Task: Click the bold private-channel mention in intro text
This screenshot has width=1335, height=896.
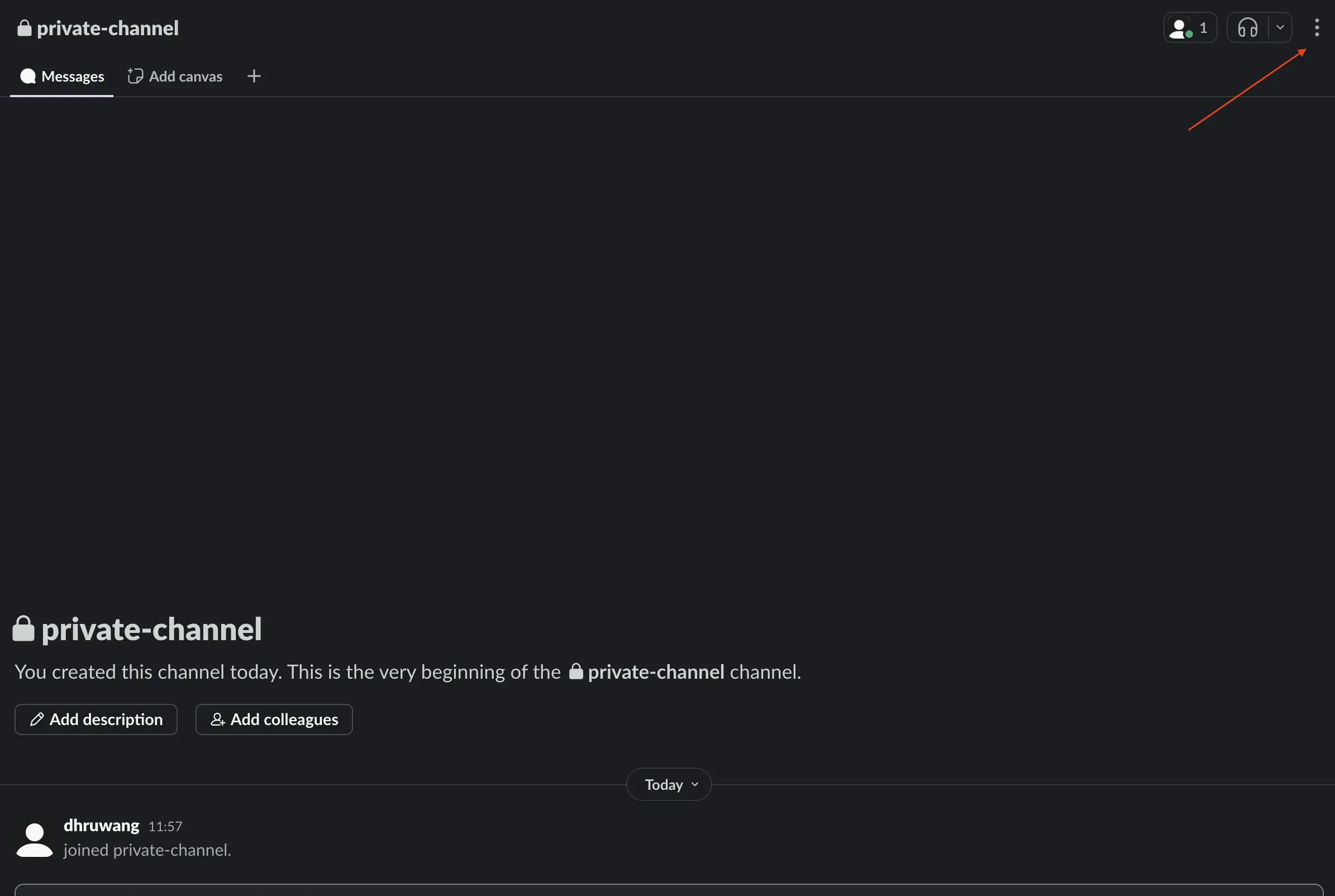Action: click(x=656, y=672)
